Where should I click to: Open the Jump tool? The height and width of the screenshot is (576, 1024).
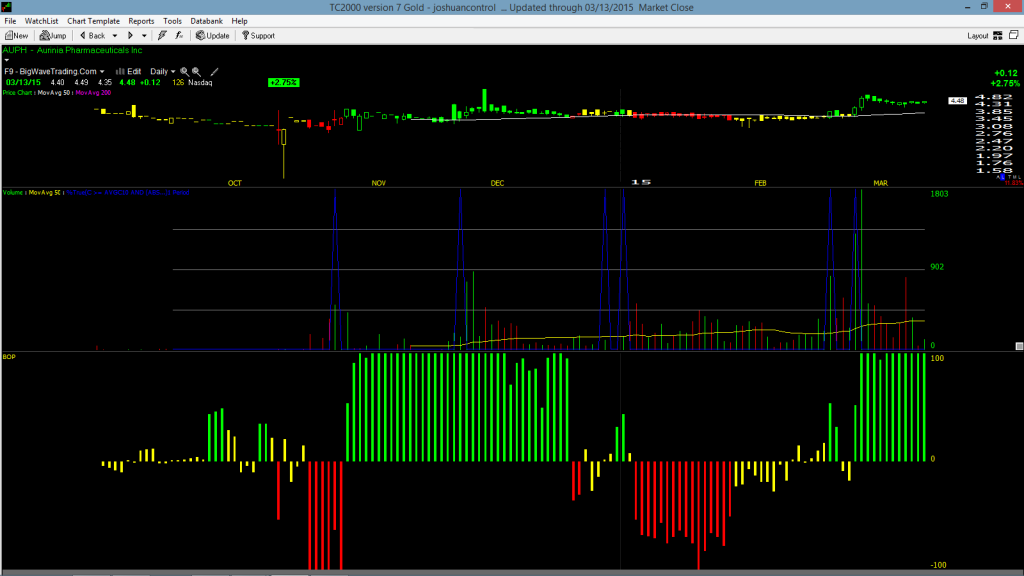click(x=53, y=35)
